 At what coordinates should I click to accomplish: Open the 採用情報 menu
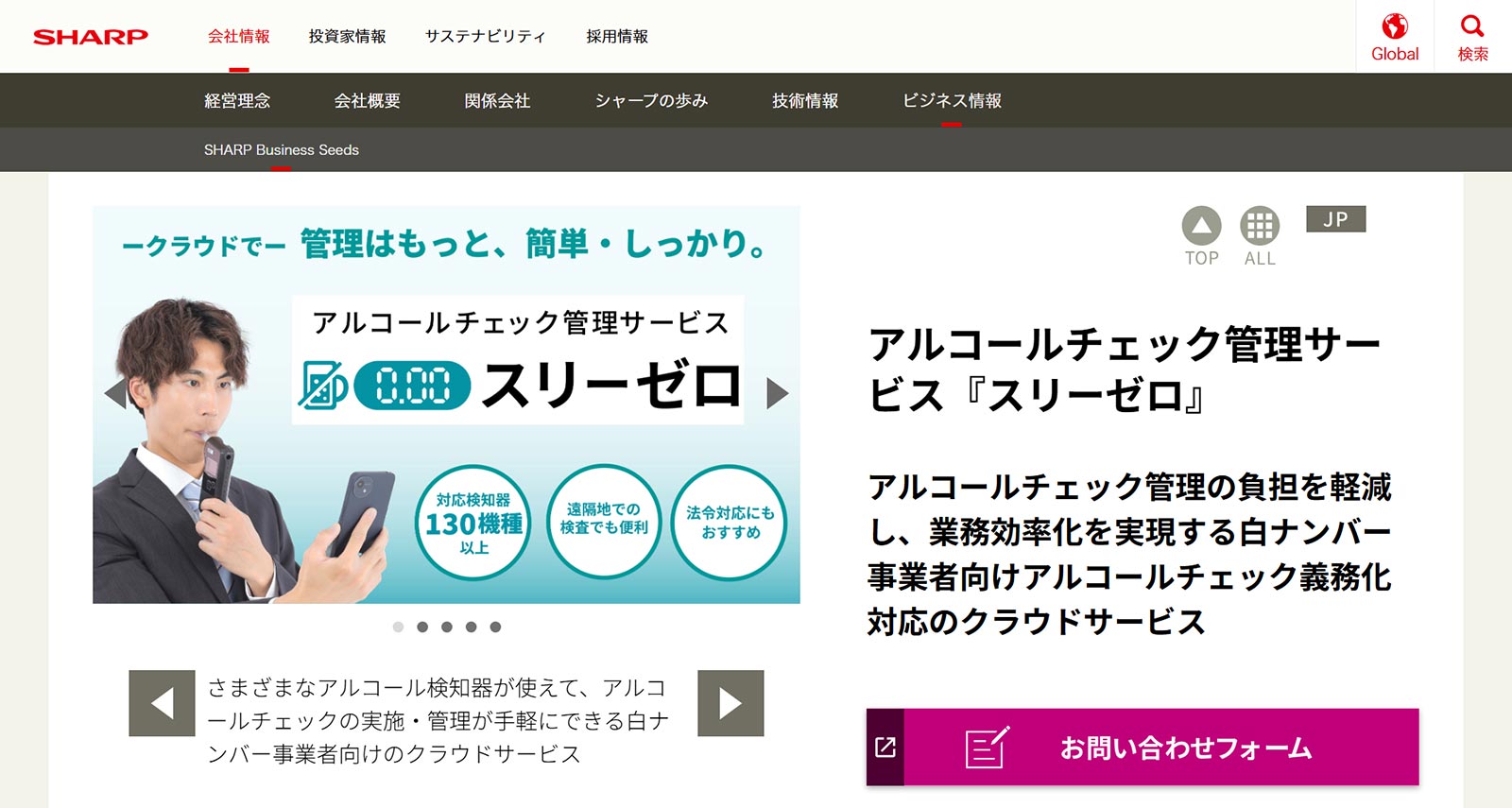(617, 37)
